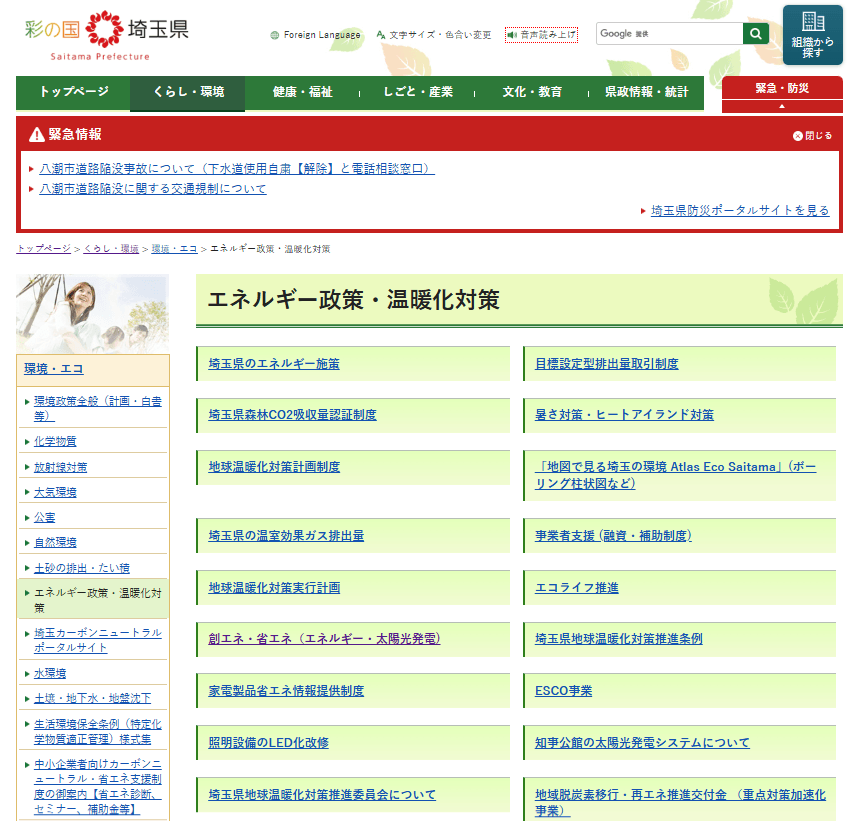The width and height of the screenshot is (856, 821).
Task: Open 埼玉県防災ポータルサイトを見る link
Action: tap(740, 211)
